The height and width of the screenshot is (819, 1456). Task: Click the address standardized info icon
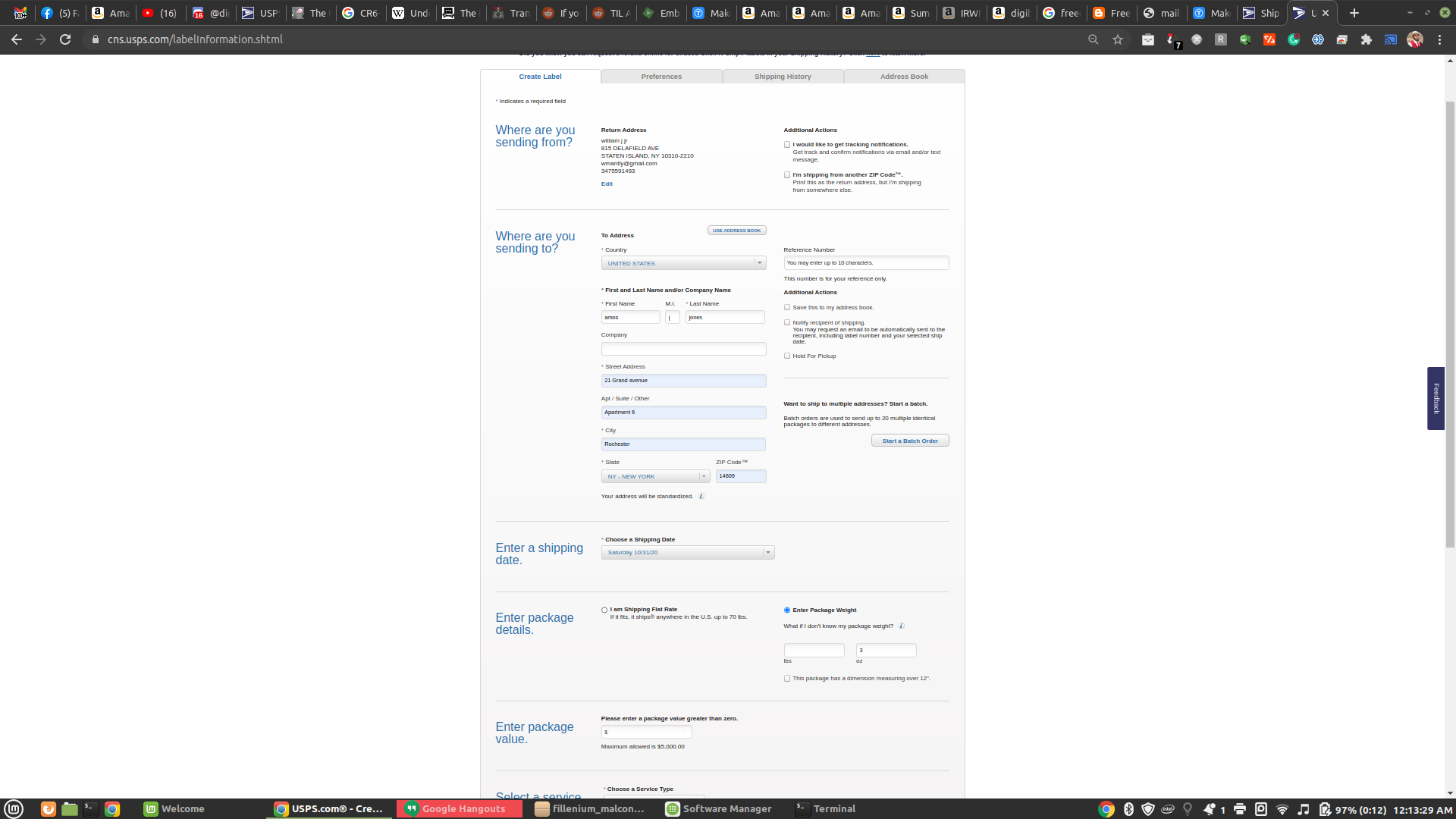(x=701, y=497)
